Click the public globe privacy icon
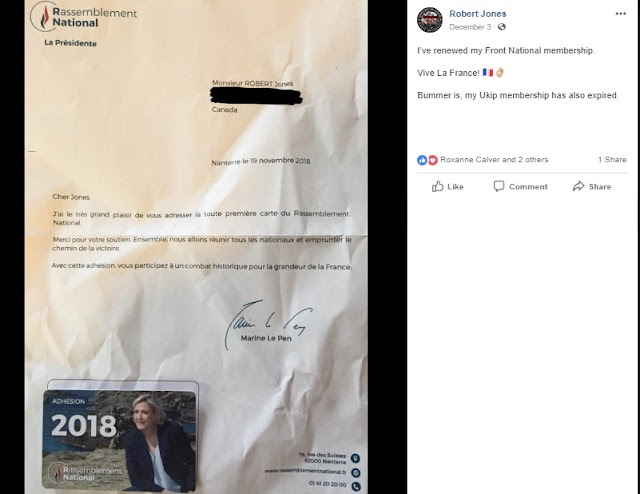 (x=502, y=27)
